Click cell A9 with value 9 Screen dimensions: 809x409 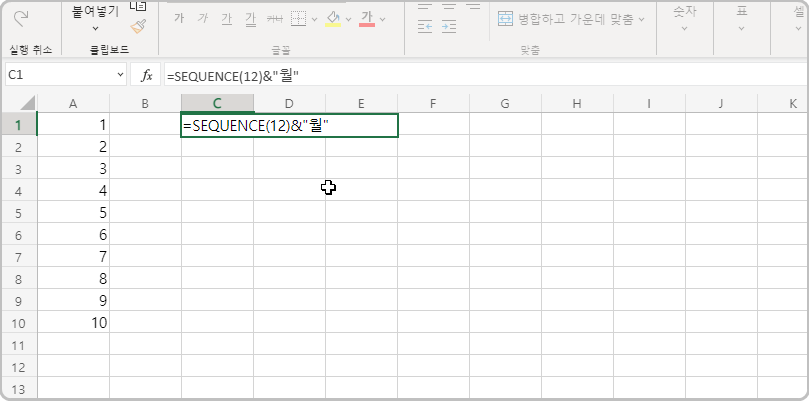pos(73,301)
